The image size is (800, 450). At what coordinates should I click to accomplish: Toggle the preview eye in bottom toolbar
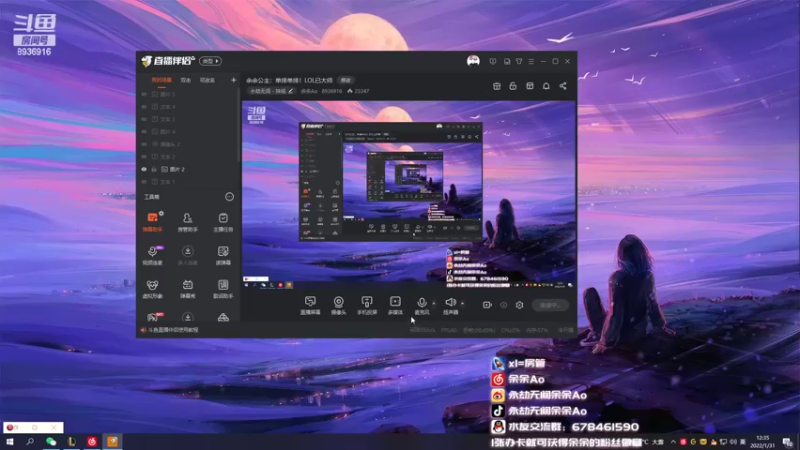pos(504,305)
